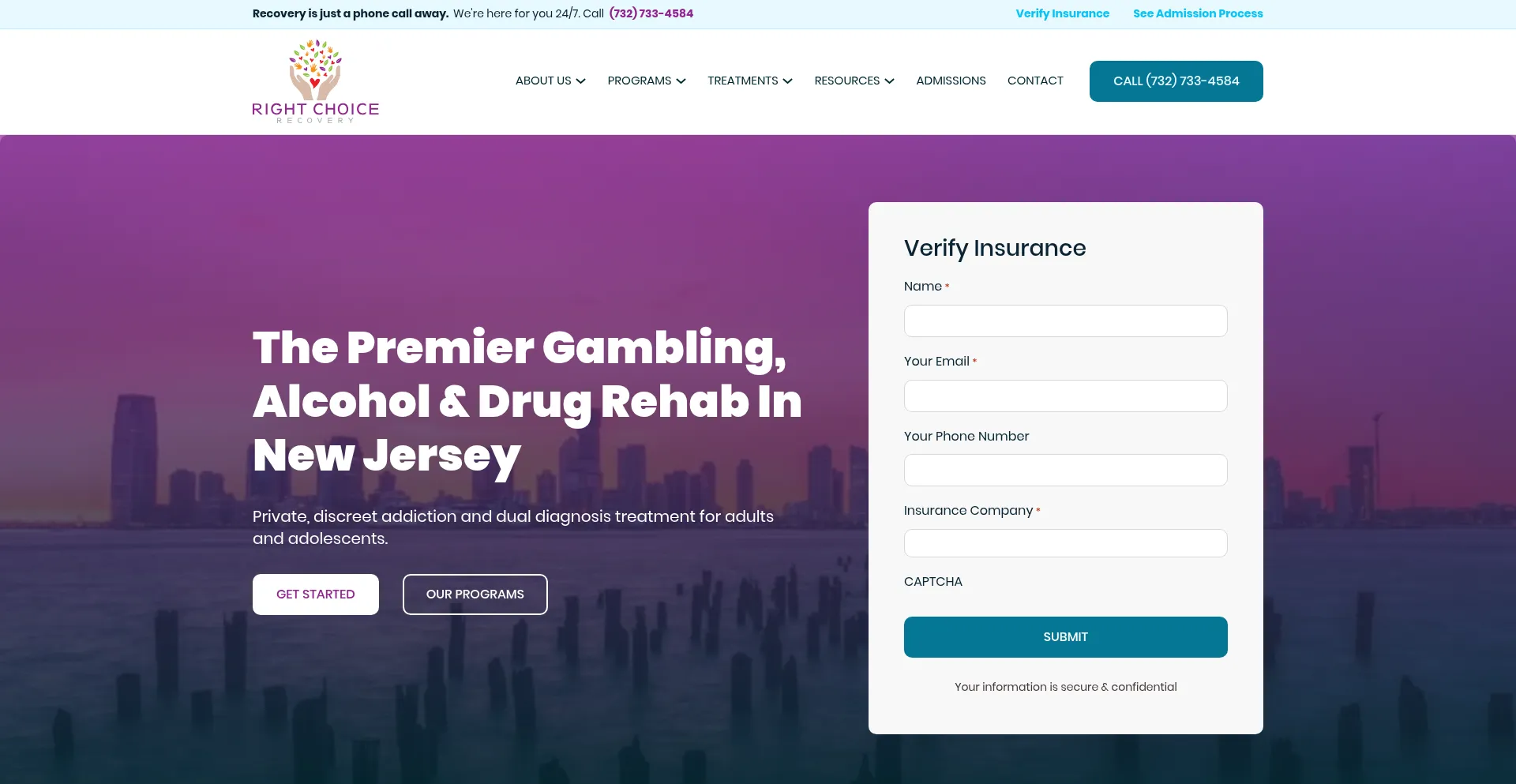Expand the Resources dropdown chevron
1516x784 pixels.
click(890, 81)
